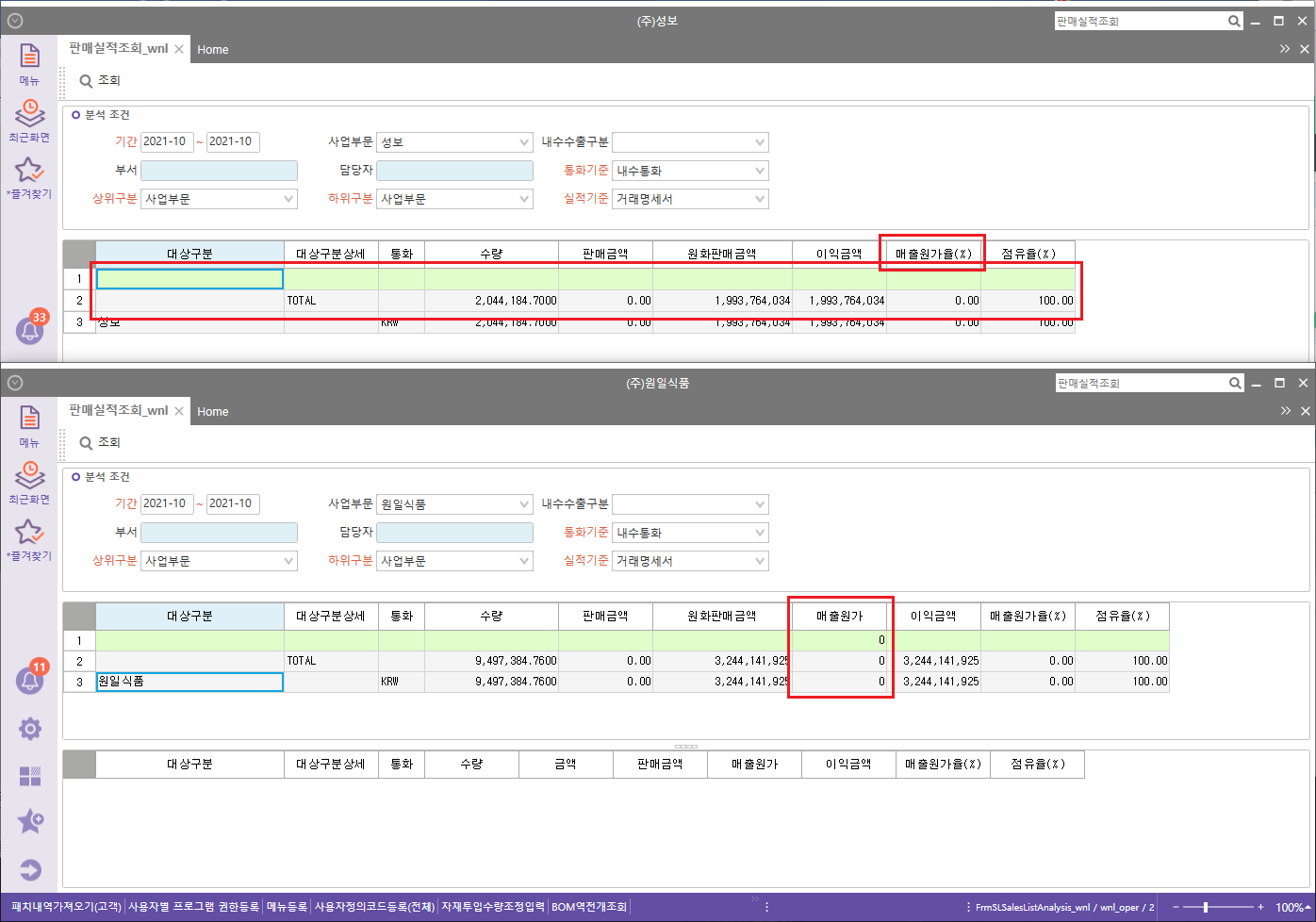
Task: Open 사업부문 dropdown showing 원일식품
Action: tap(455, 504)
